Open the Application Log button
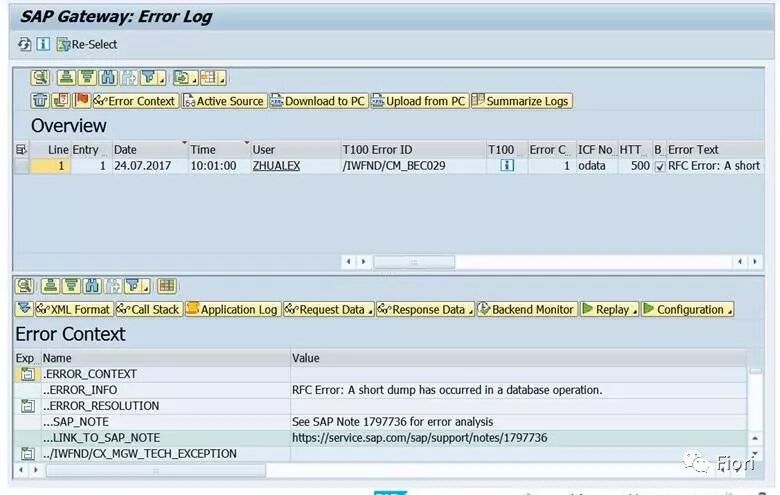 tap(233, 309)
